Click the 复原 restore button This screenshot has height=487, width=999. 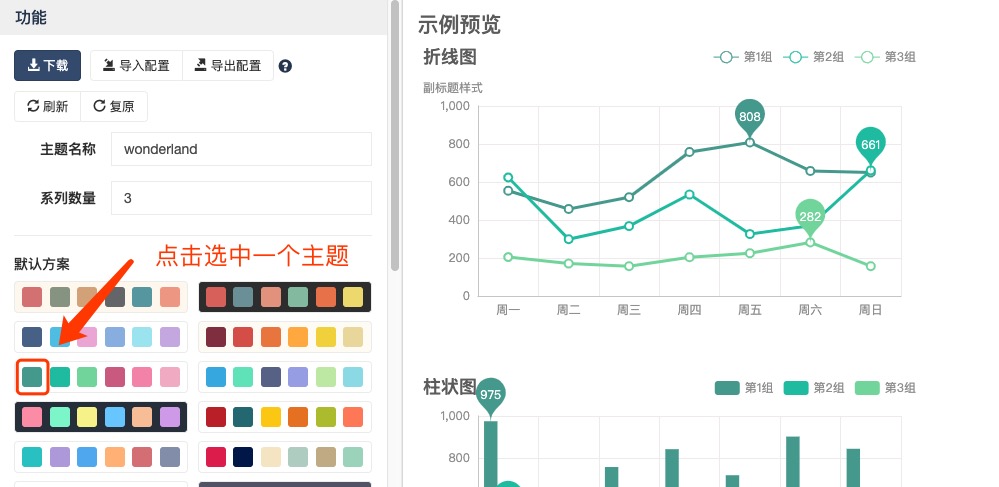114,107
